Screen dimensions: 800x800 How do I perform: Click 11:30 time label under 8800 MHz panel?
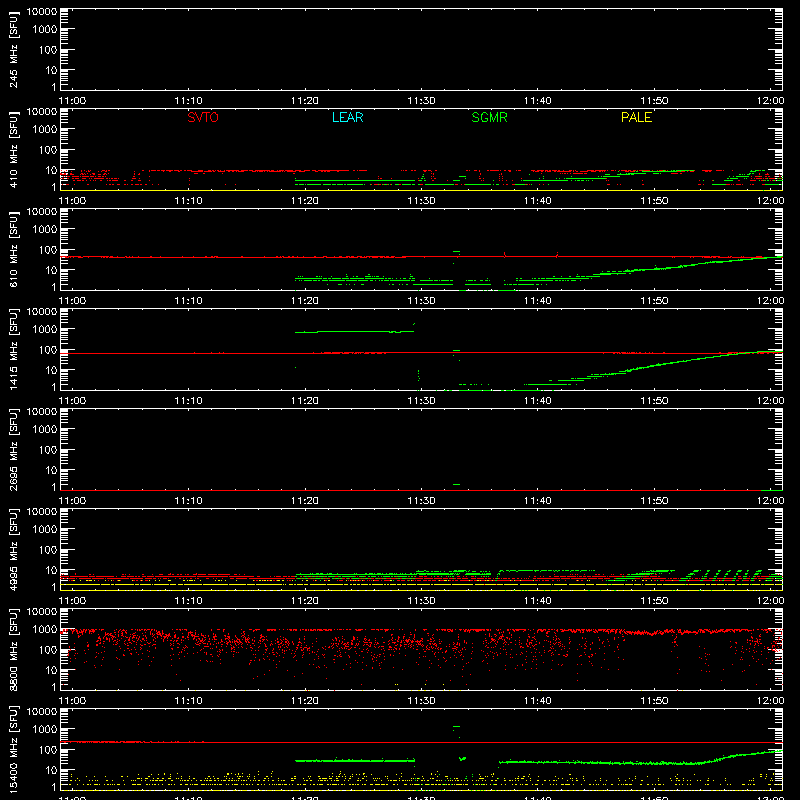pyautogui.click(x=421, y=701)
